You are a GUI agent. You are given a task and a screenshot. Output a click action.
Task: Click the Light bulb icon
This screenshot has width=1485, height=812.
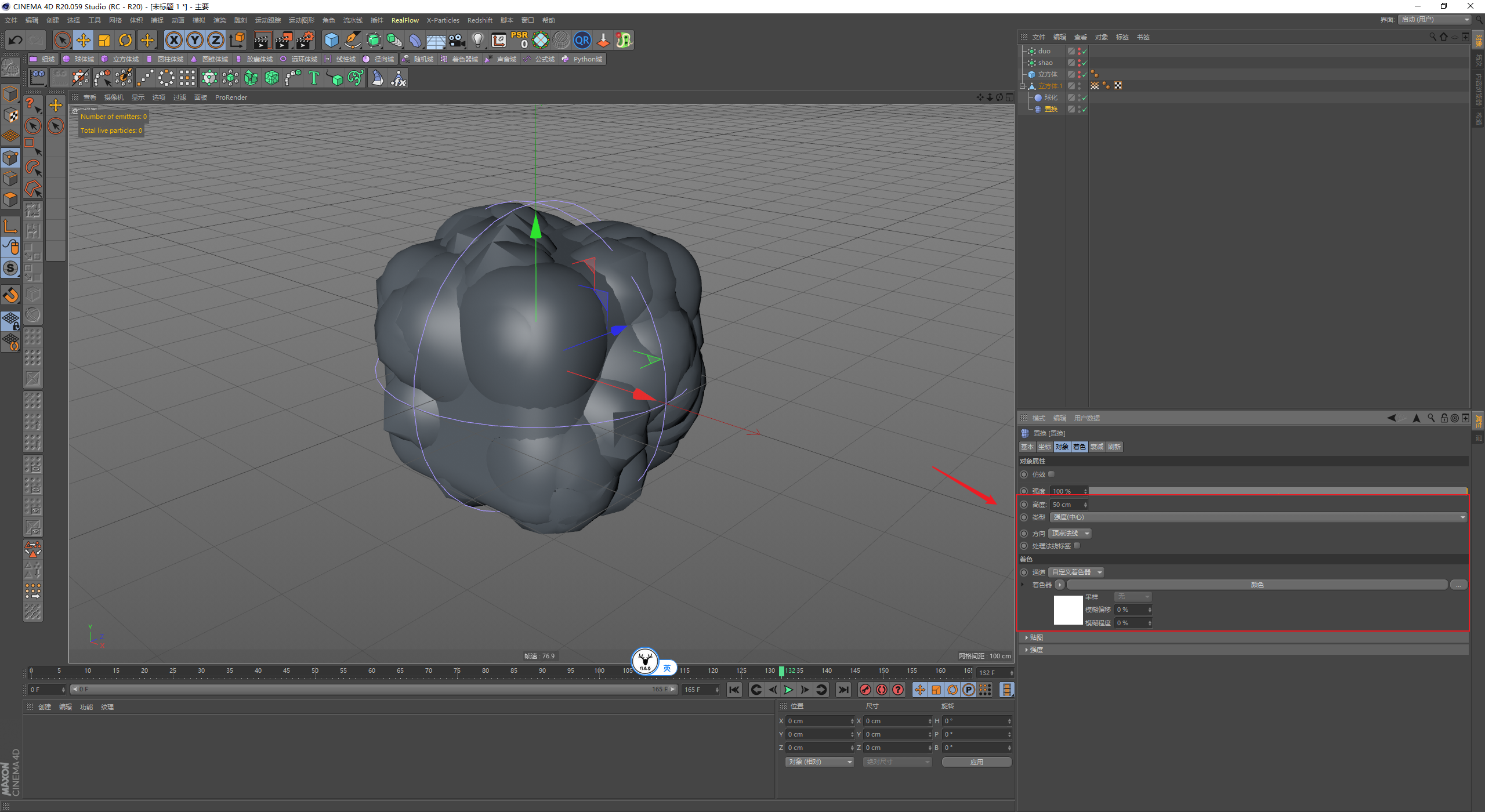[478, 40]
